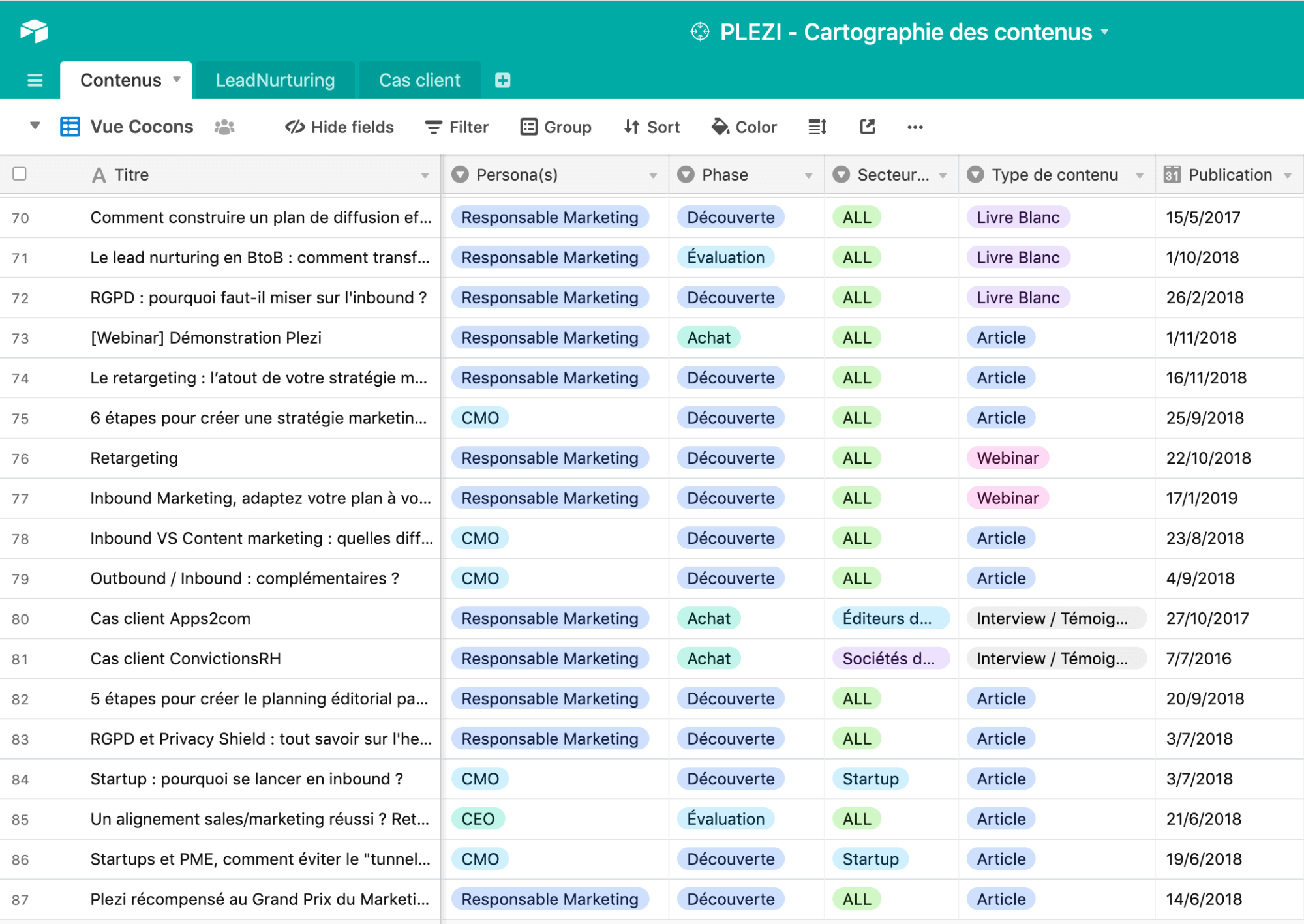Select cell 'RGPD : pourquoi faut-il miser sur l'inbound ?'
The height and width of the screenshot is (924, 1304).
[x=258, y=298]
